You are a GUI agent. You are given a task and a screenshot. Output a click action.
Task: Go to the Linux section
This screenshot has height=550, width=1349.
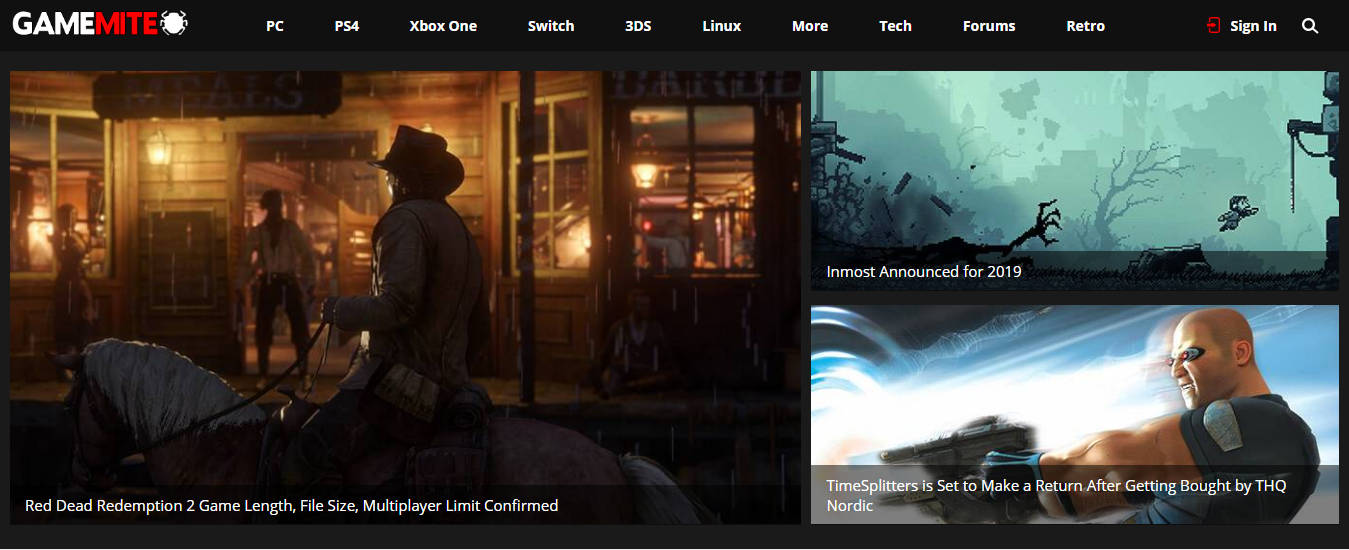tap(722, 26)
